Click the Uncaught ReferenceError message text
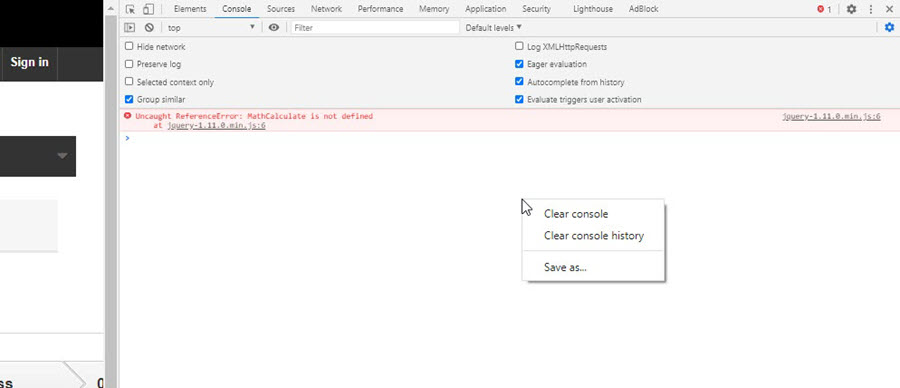900x388 pixels. coord(254,116)
